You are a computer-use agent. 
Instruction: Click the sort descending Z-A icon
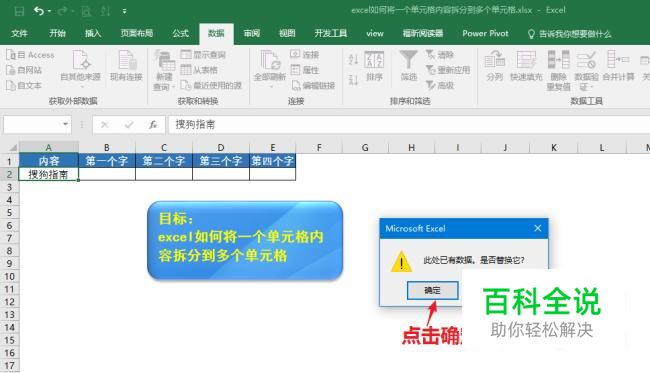(353, 80)
